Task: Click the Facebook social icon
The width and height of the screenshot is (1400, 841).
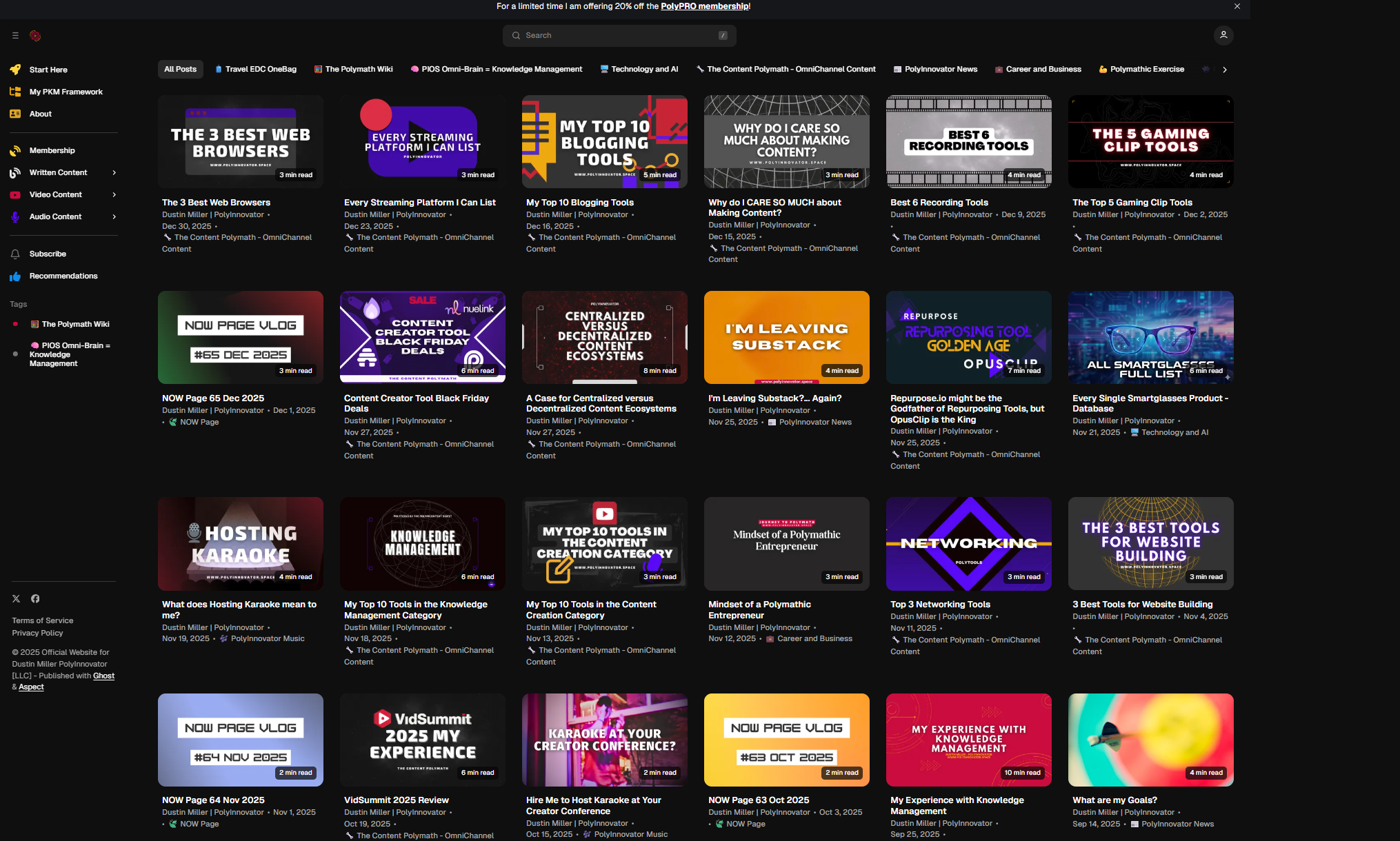Action: 35,598
